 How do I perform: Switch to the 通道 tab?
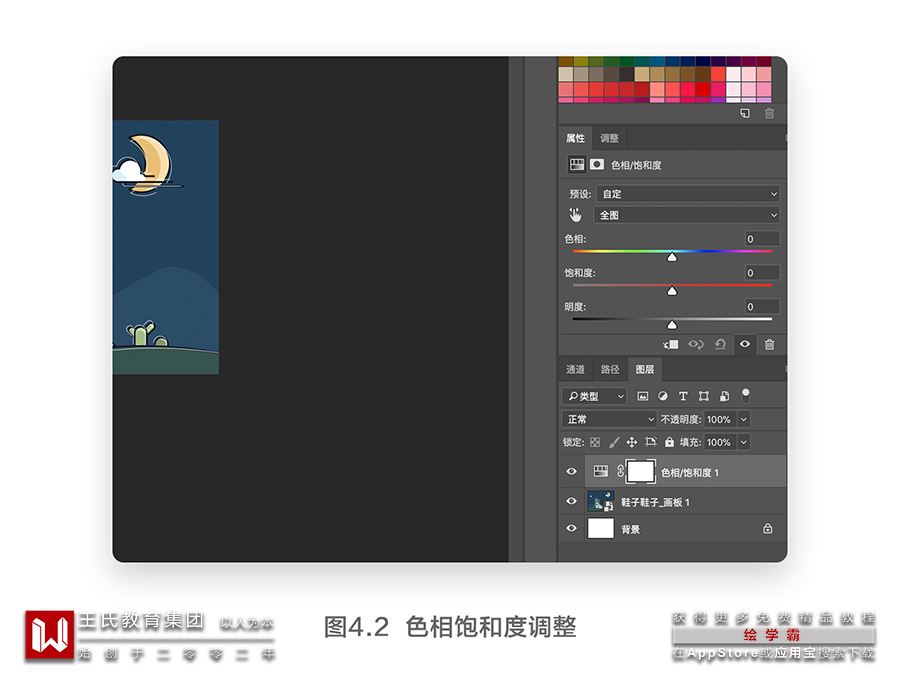(x=575, y=369)
